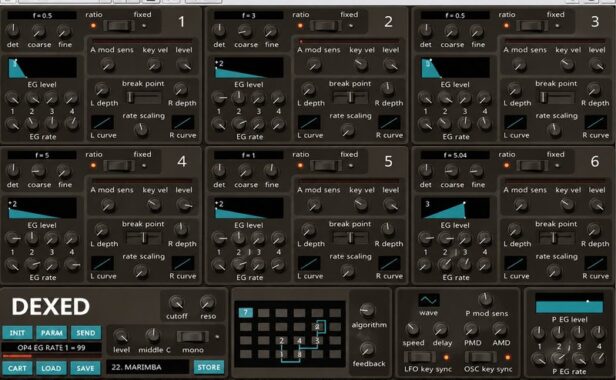This screenshot has width=616, height=380.
Task: Click the algorithm knob
Action: click(367, 310)
